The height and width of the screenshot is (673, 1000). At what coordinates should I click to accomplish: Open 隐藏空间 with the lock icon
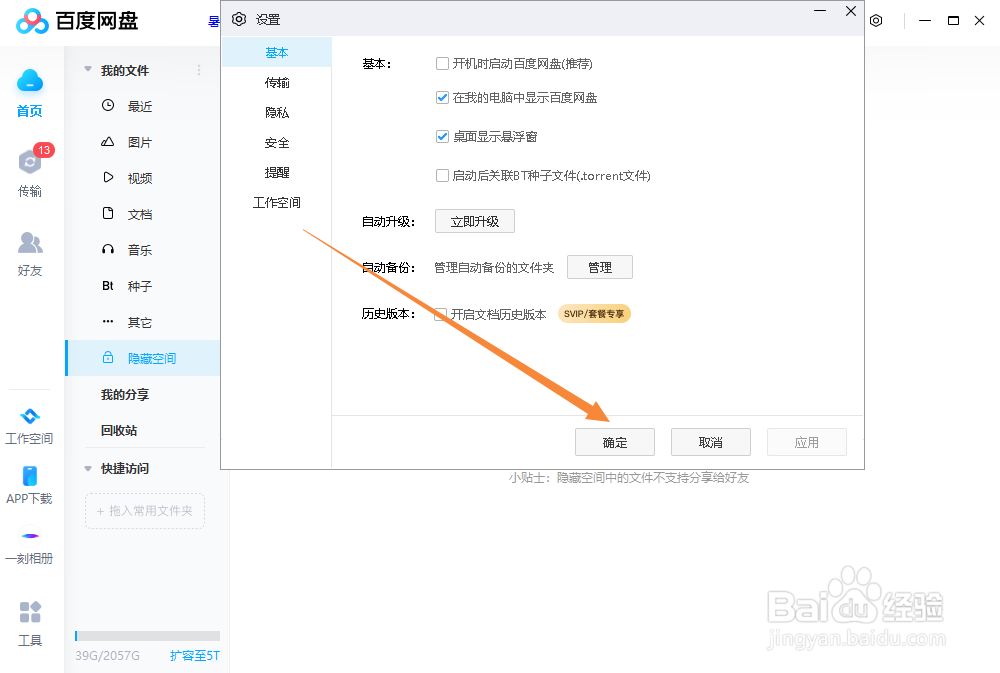pos(142,358)
